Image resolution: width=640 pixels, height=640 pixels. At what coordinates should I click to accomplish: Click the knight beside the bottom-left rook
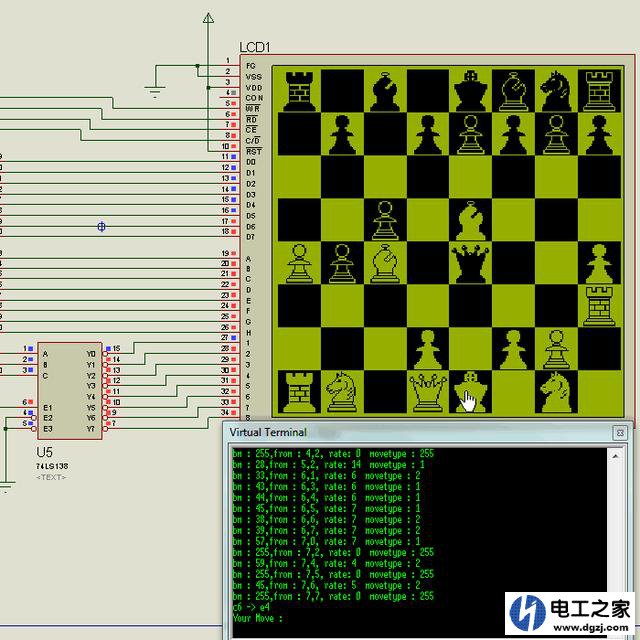tap(342, 392)
